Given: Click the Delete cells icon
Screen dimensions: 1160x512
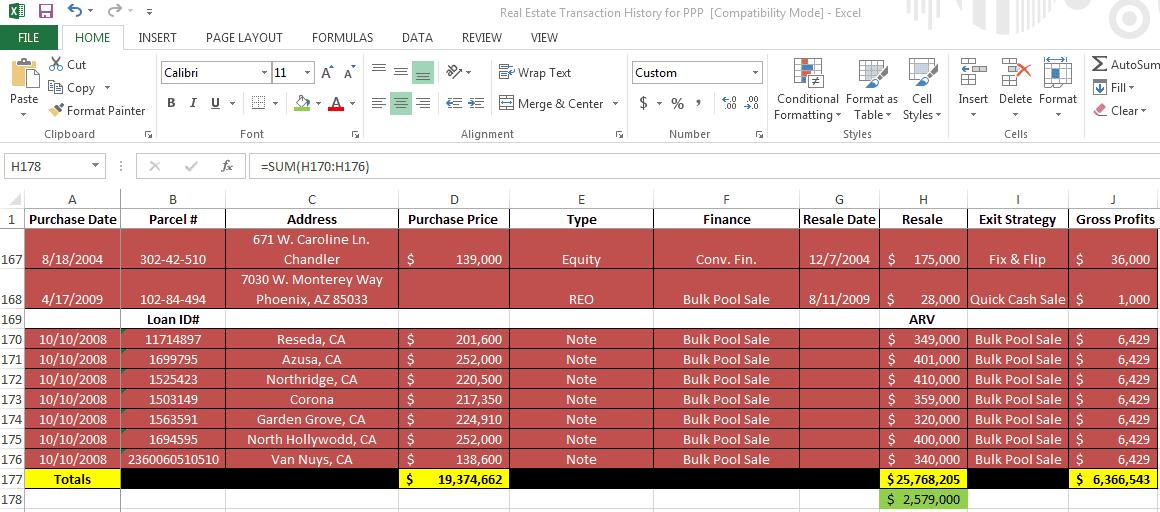Looking at the screenshot, I should (x=1015, y=73).
